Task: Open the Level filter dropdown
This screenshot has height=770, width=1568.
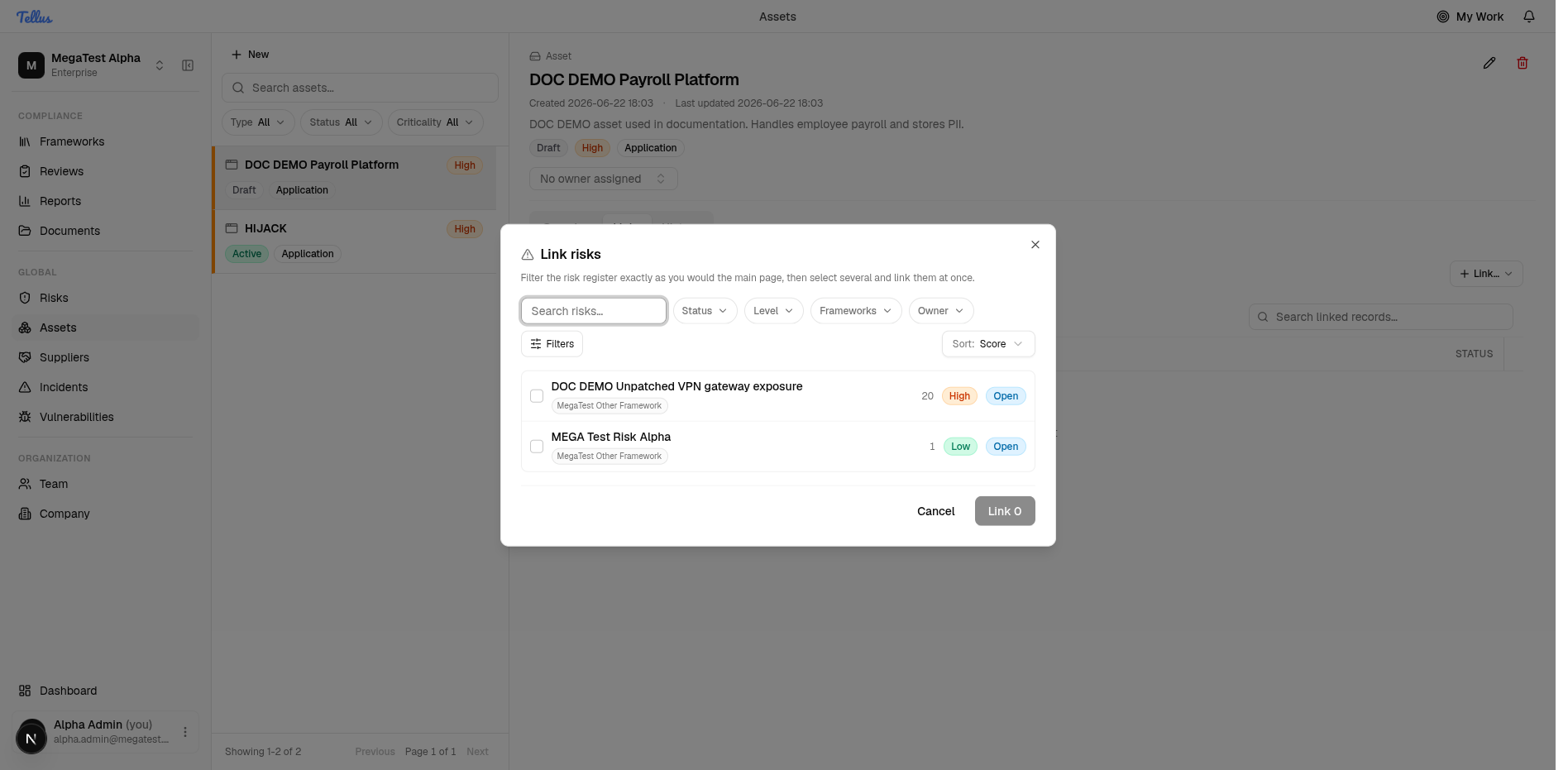Action: pos(773,311)
